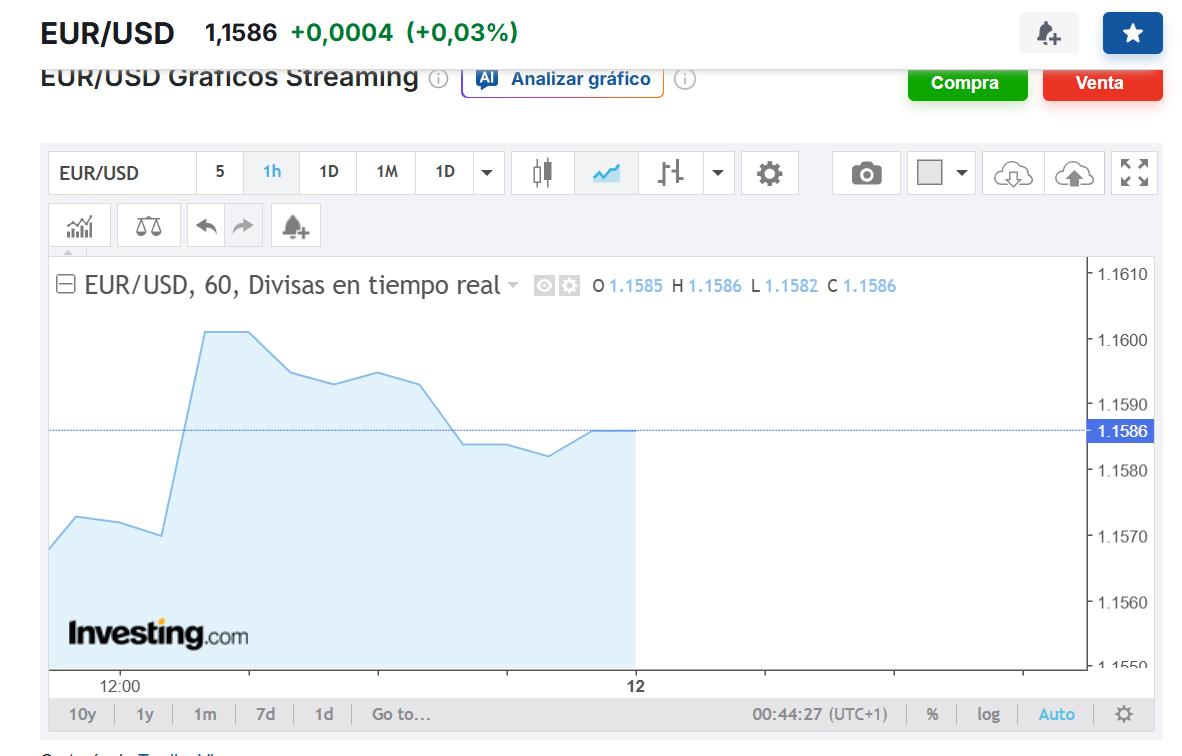The height and width of the screenshot is (756, 1182).
Task: Load chart layout with the cloud download icon
Action: pyautogui.click(x=1013, y=173)
